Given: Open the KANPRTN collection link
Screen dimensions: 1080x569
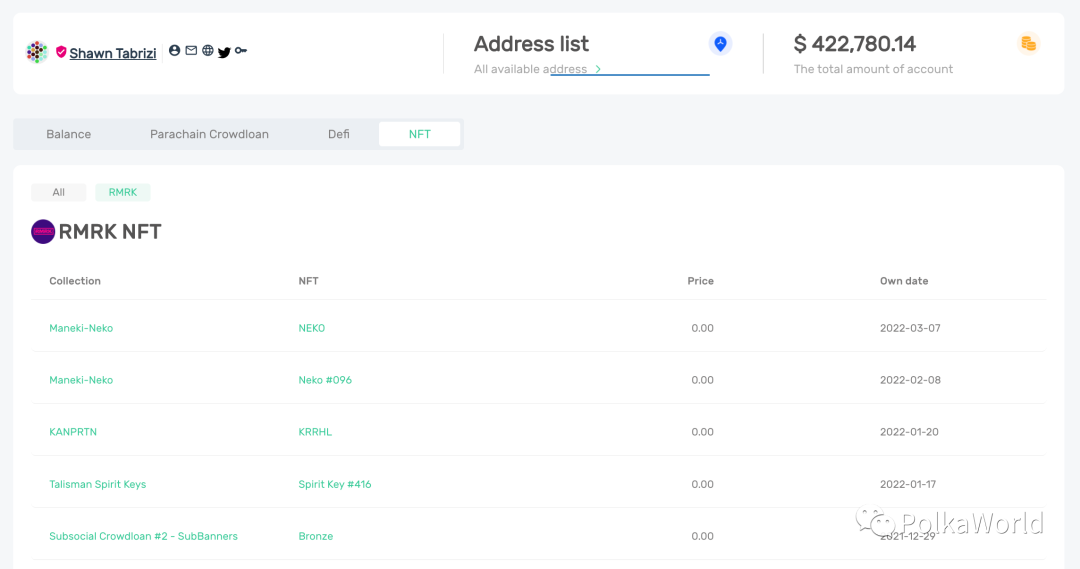Looking at the screenshot, I should (x=73, y=432).
